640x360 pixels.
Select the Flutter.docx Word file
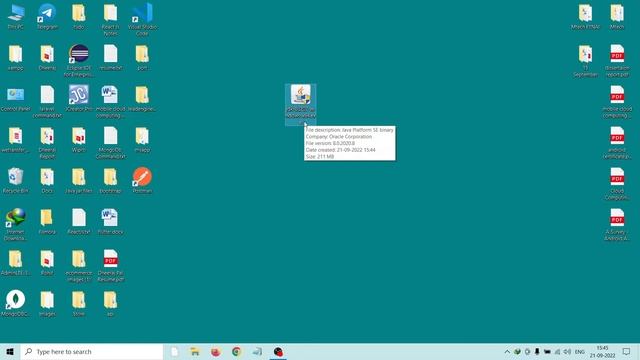coord(110,222)
